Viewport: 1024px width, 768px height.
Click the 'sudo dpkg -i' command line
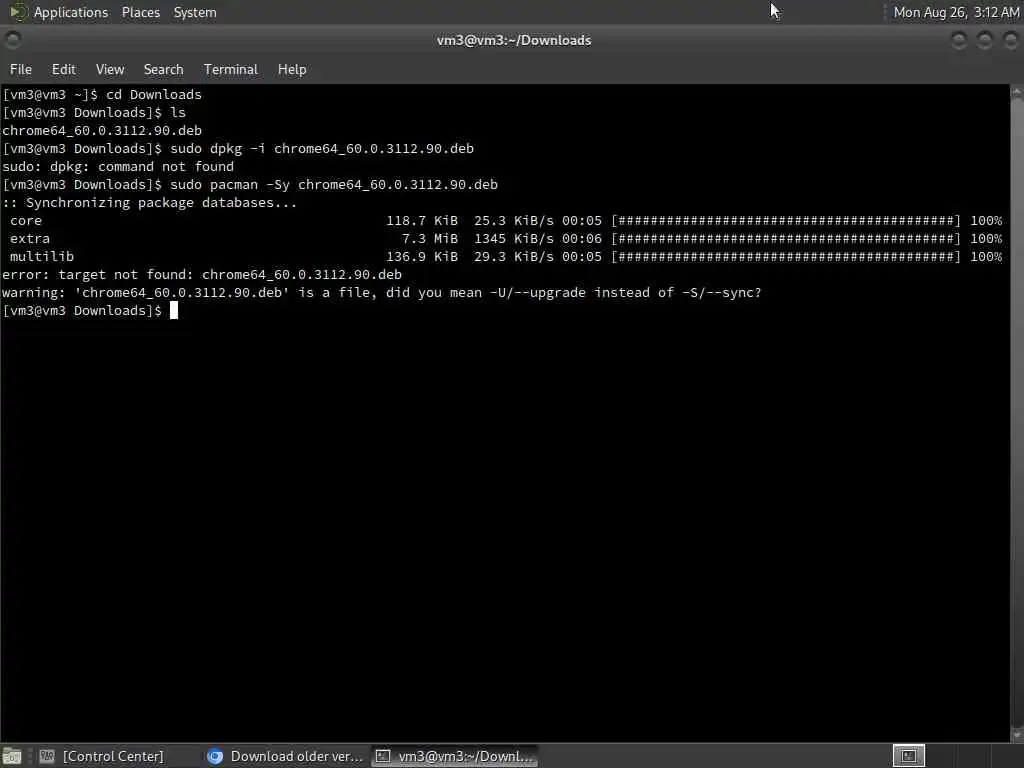pyautogui.click(x=238, y=149)
